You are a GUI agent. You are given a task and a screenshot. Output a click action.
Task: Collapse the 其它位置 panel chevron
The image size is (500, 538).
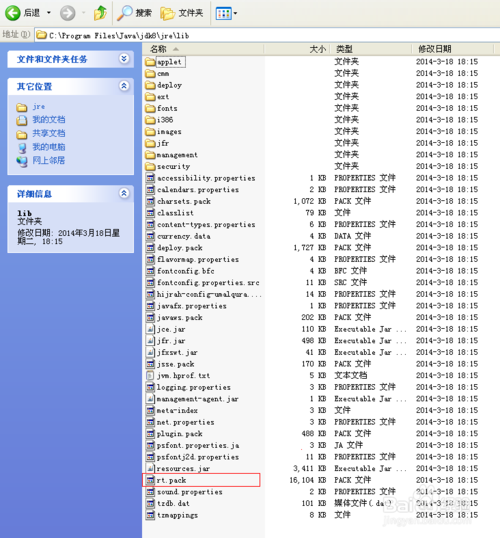pyautogui.click(x=124, y=86)
